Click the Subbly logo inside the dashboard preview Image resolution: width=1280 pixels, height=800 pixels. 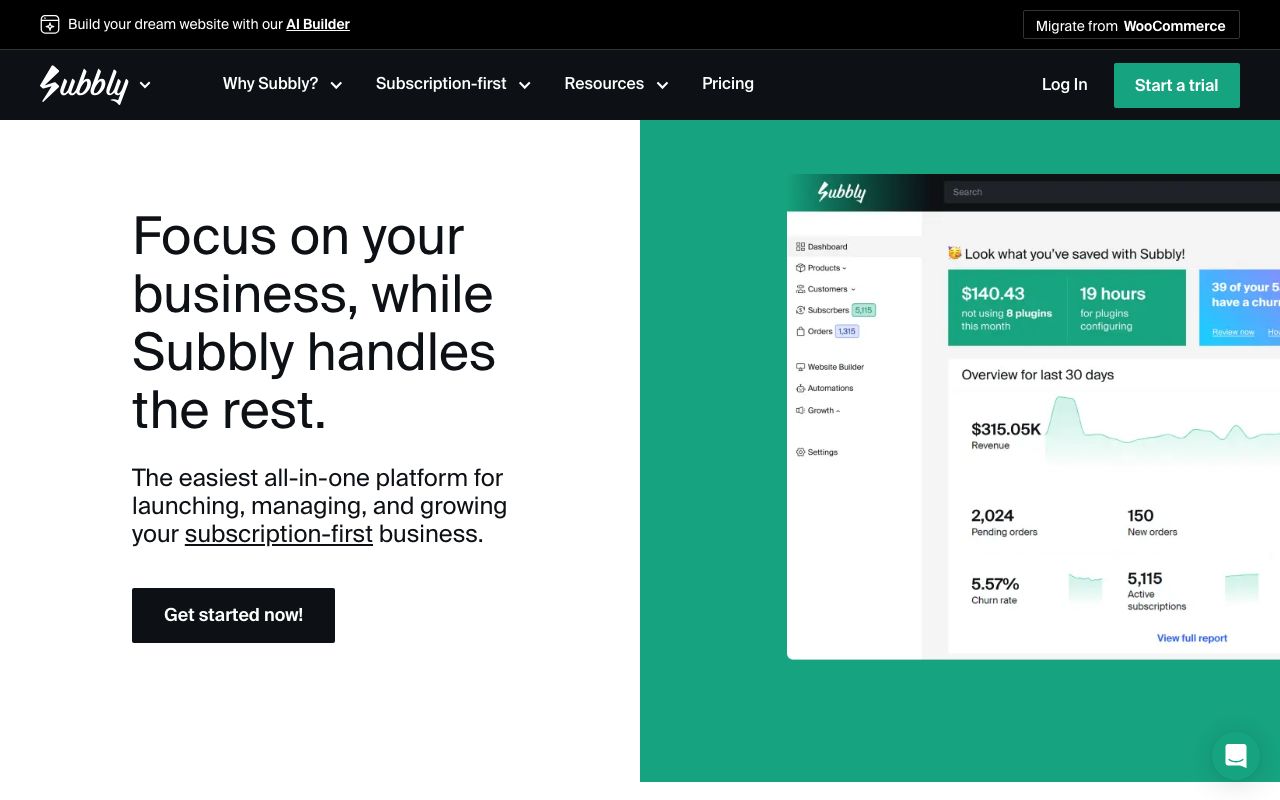click(842, 192)
